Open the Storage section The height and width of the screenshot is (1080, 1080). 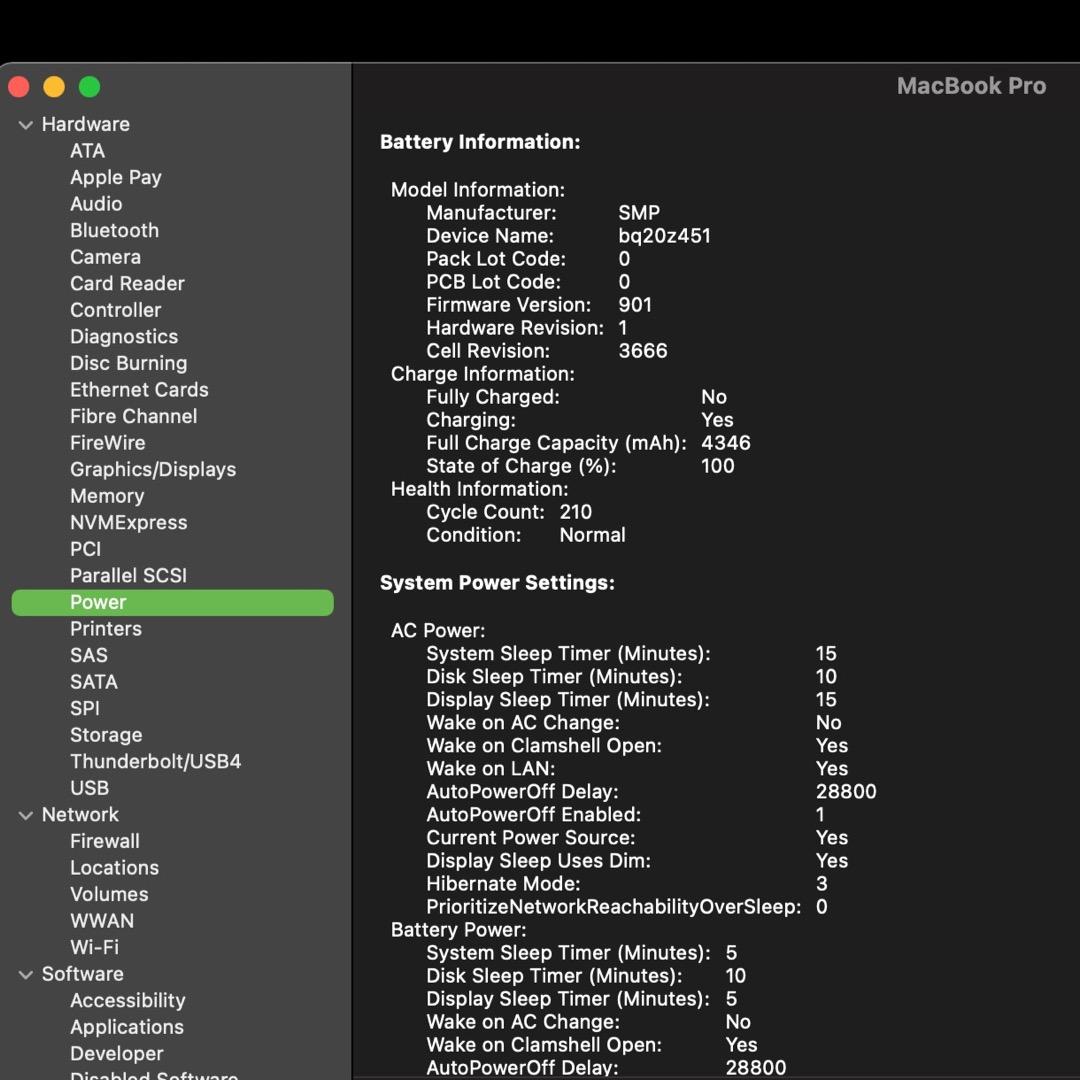coord(106,735)
